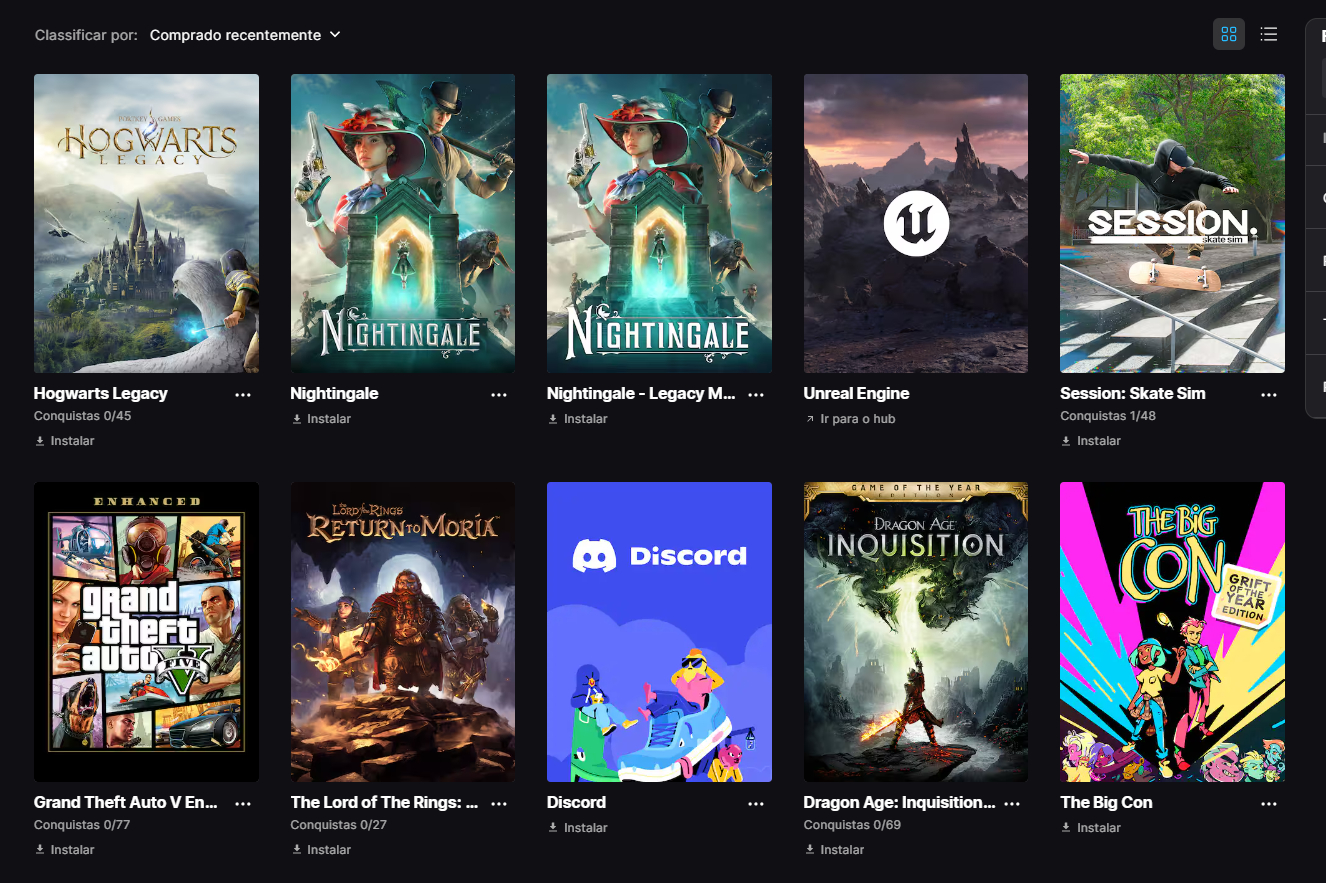The height and width of the screenshot is (883, 1326).
Task: Open three-dot menu for Nightingale - Legacy M...
Action: [756, 395]
